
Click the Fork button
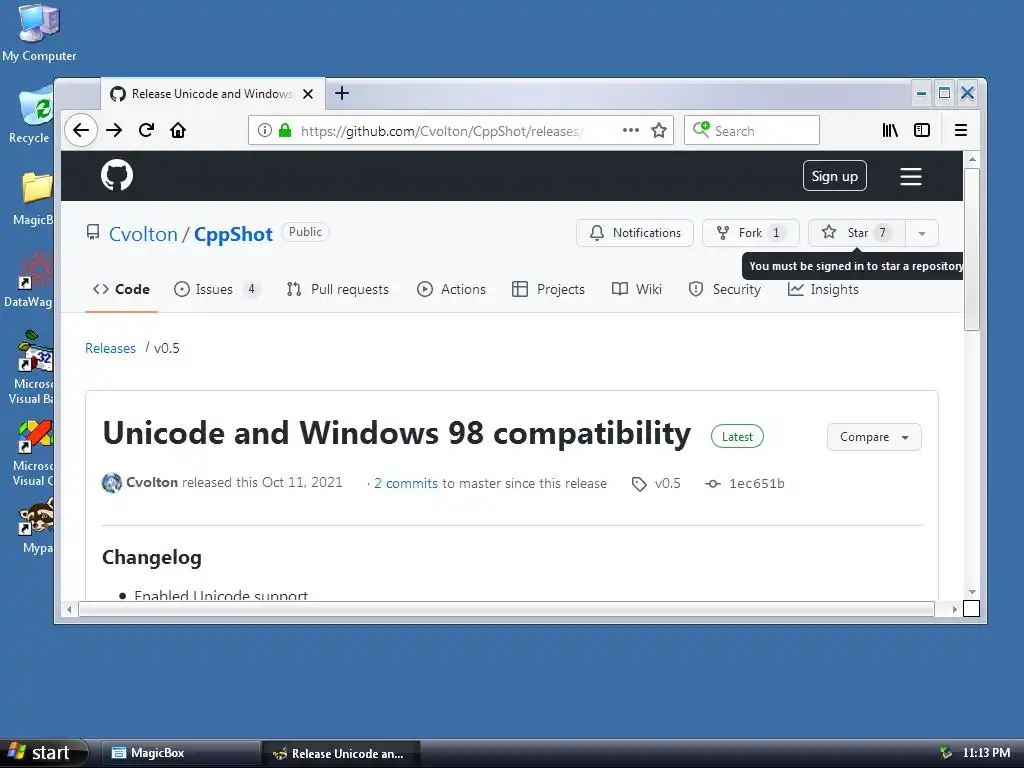(750, 232)
